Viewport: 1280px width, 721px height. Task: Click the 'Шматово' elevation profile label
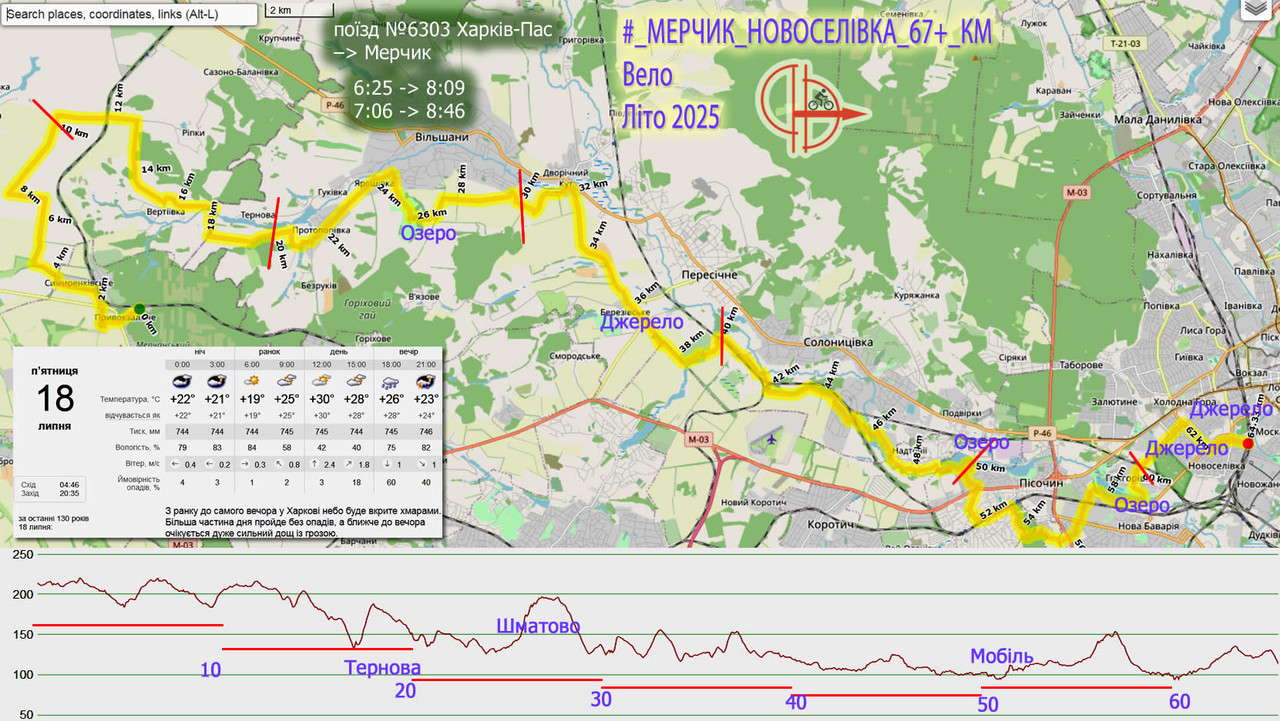538,626
